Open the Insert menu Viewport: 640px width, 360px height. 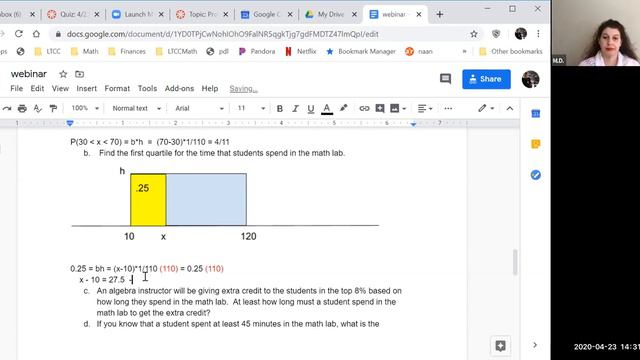[x=87, y=89]
